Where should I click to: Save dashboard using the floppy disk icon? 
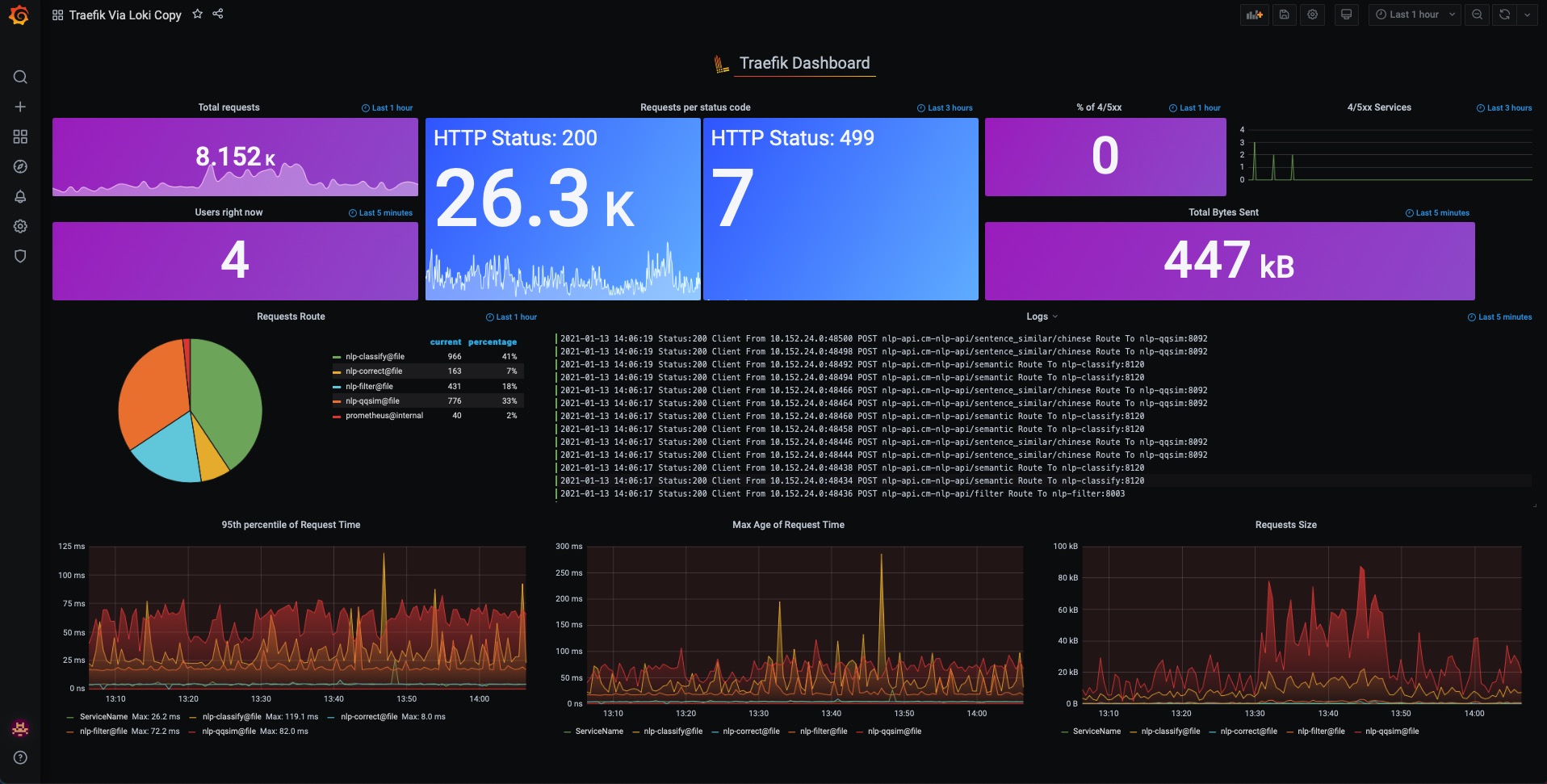pyautogui.click(x=1284, y=15)
